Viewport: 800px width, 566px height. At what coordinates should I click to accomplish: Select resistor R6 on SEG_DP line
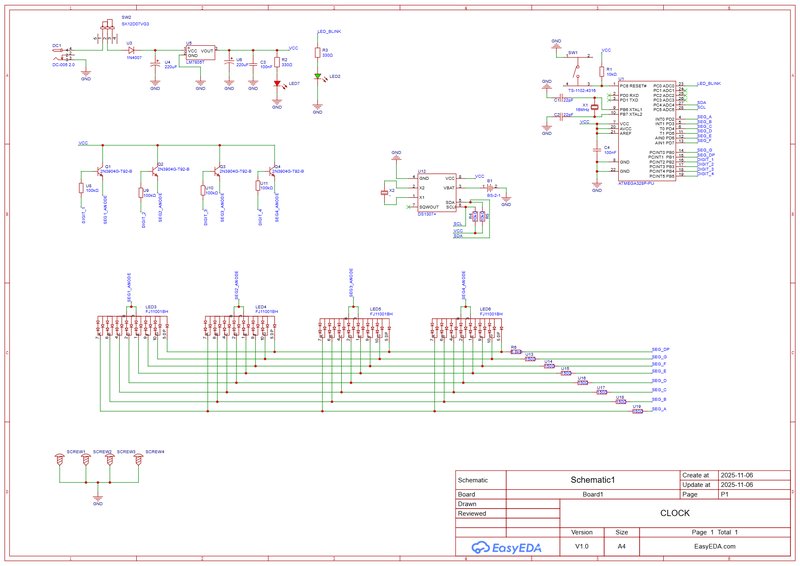click(x=516, y=352)
